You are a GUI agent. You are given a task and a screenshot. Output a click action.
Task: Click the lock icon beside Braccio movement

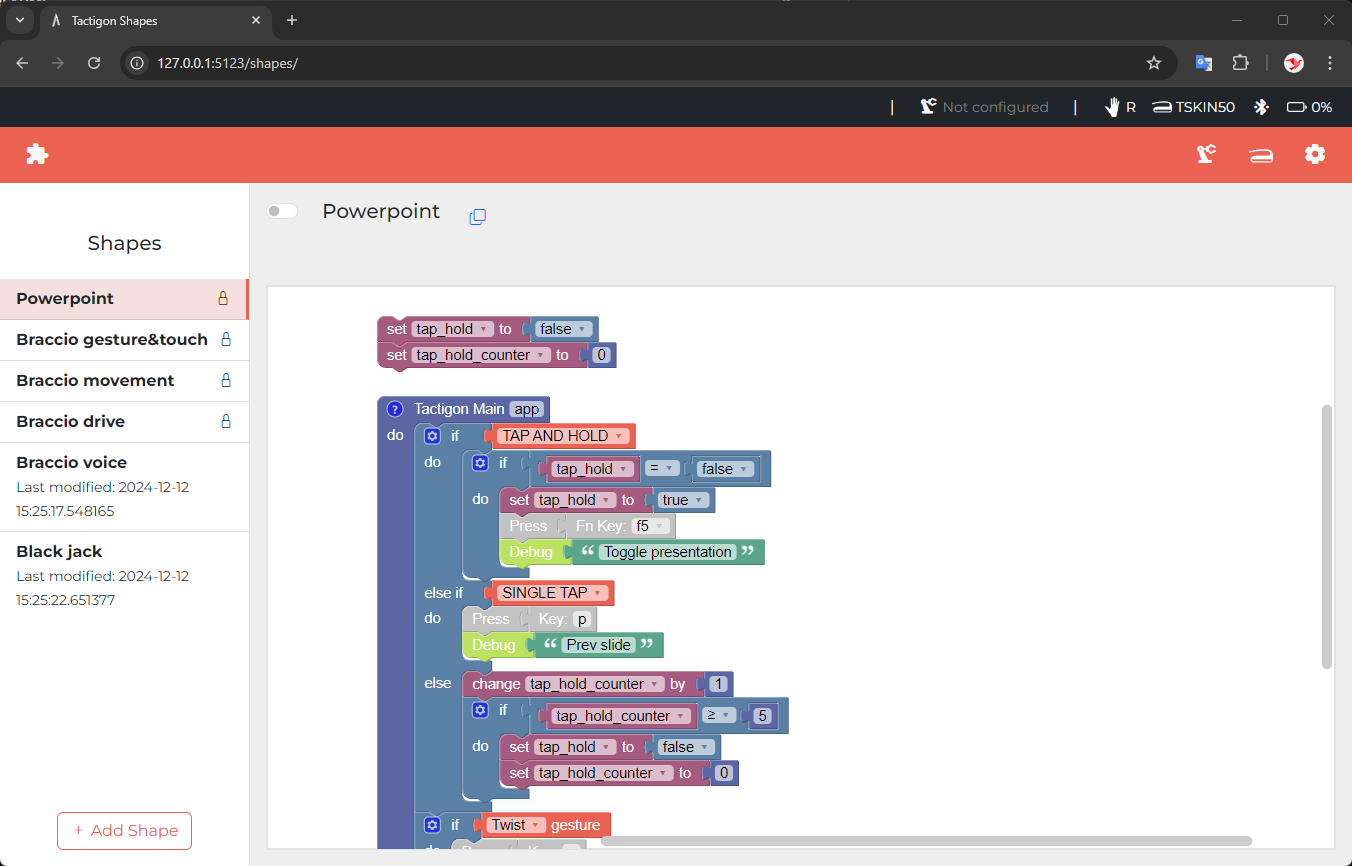point(226,380)
